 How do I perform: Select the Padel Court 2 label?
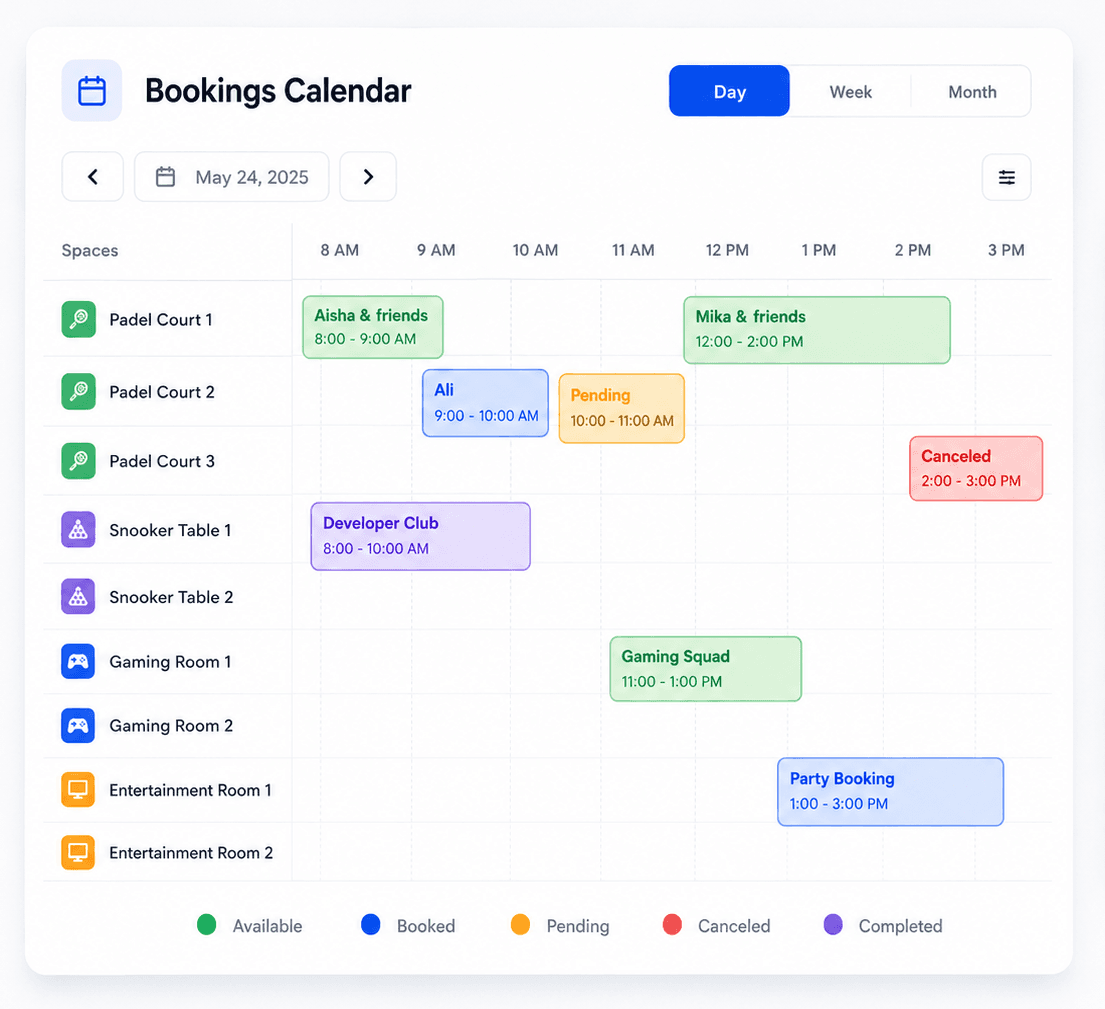pos(162,392)
